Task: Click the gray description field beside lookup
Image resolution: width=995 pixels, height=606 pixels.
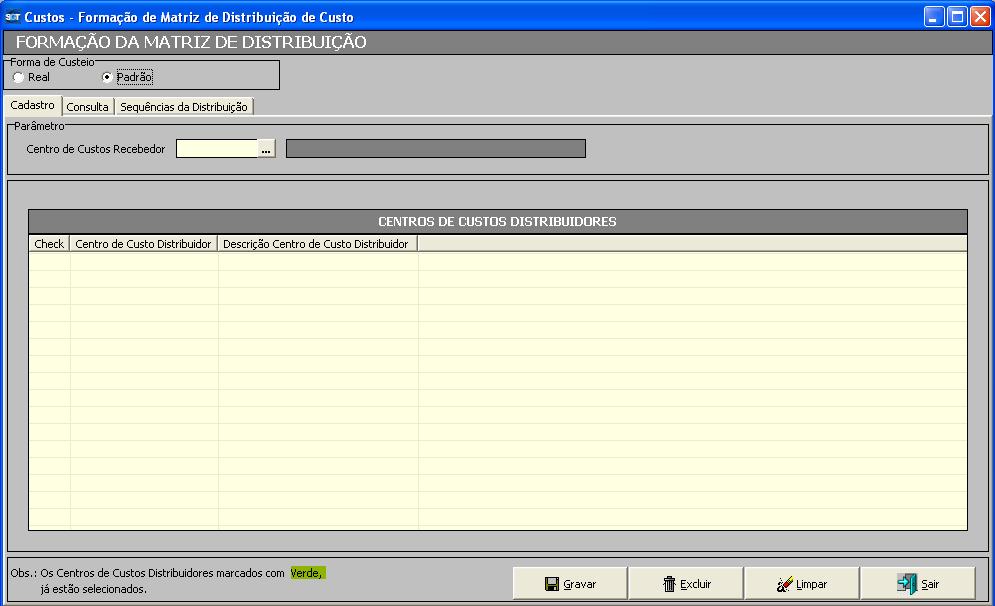Action: click(x=435, y=149)
